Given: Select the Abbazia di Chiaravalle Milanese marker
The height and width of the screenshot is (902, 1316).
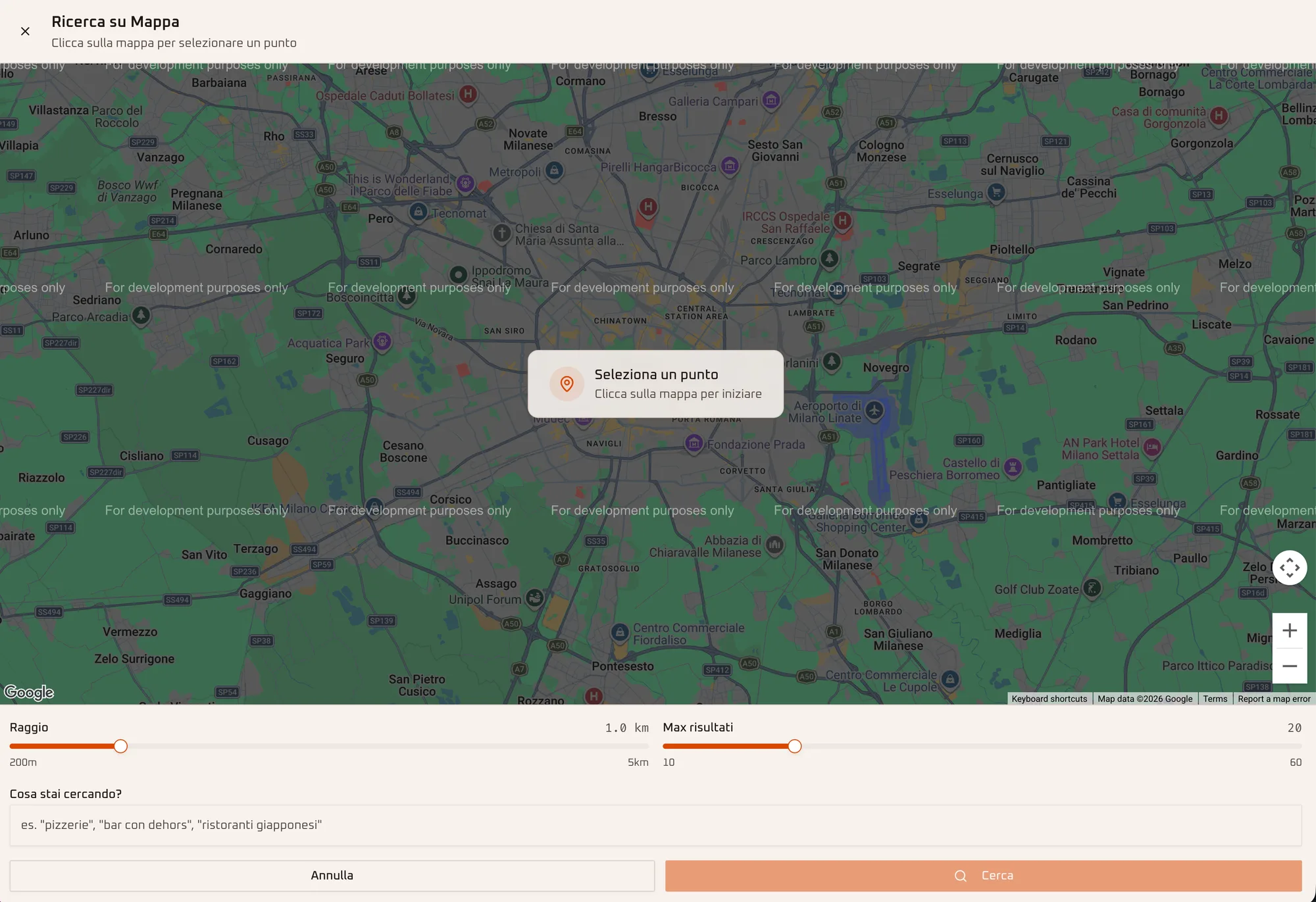Looking at the screenshot, I should [x=774, y=545].
